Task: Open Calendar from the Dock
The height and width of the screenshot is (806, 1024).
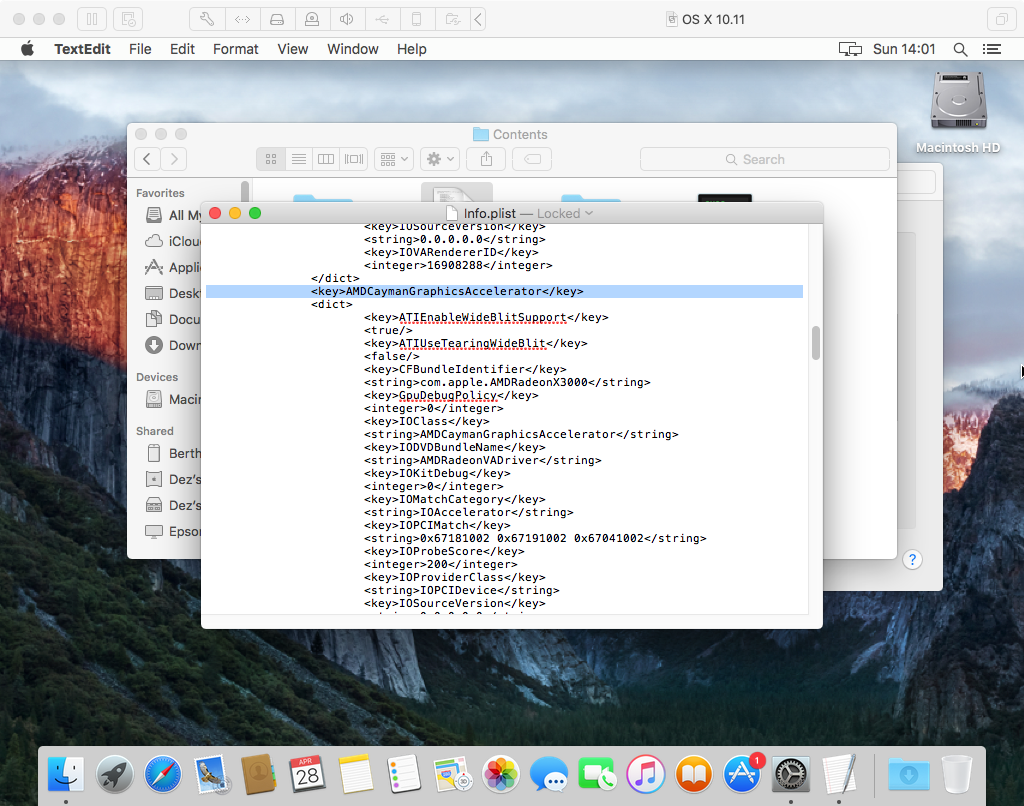Action: tap(307, 775)
